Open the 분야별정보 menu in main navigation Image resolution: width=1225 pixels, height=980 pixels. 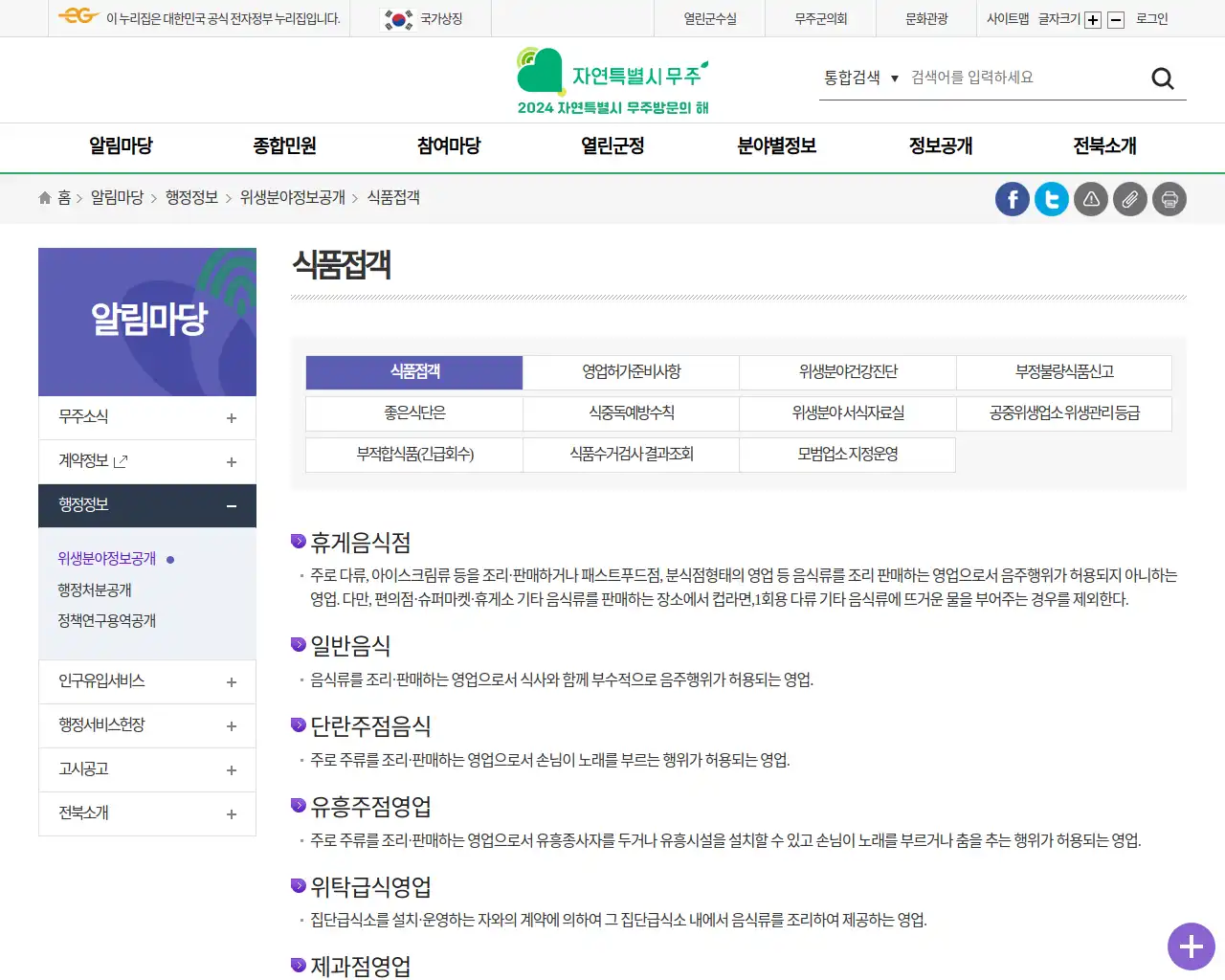click(x=778, y=146)
